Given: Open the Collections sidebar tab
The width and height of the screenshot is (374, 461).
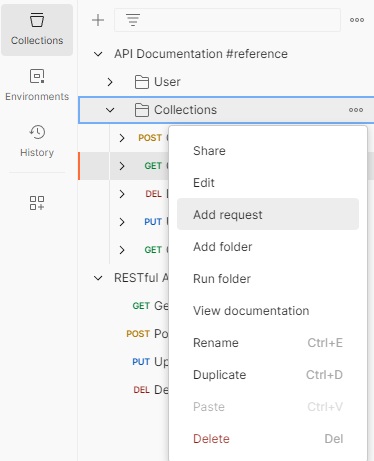Looking at the screenshot, I should 37,30.
